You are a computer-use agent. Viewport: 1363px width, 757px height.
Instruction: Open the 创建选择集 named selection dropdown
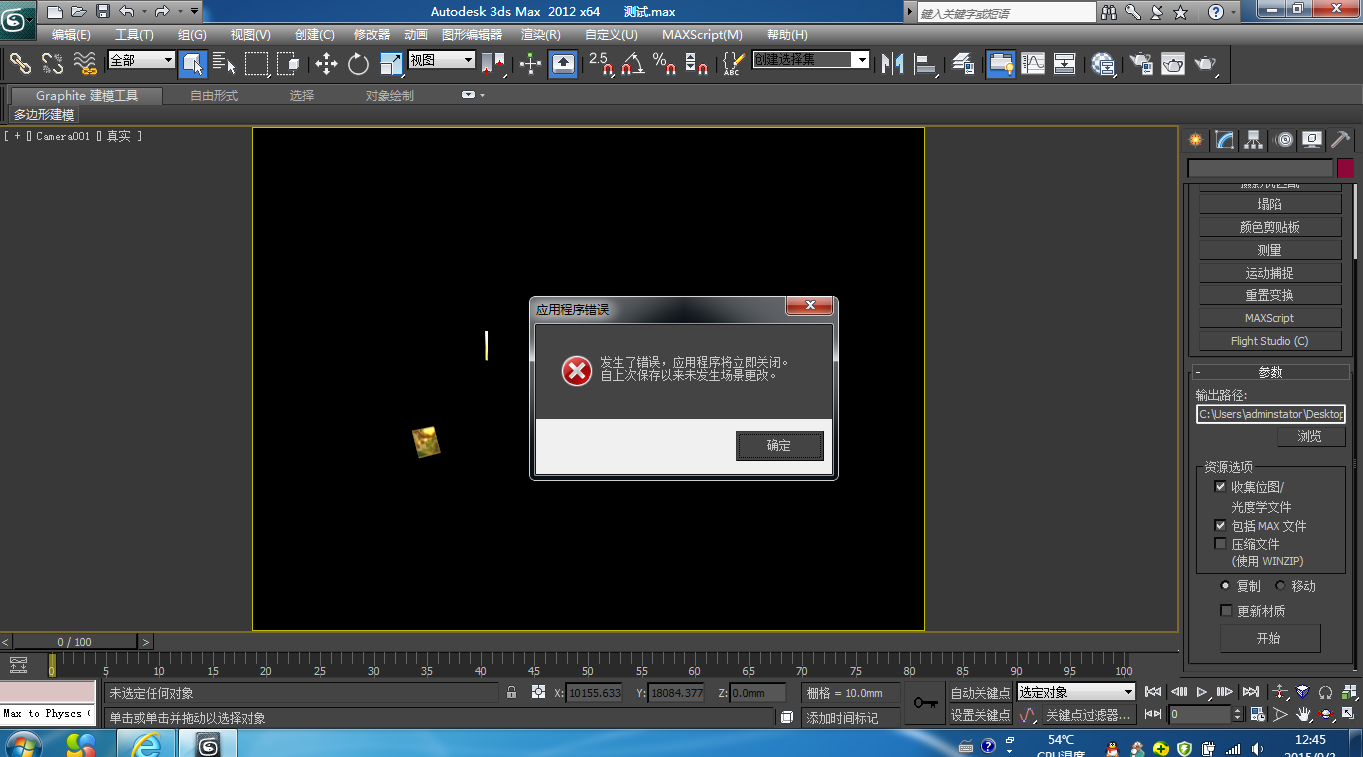coord(811,60)
